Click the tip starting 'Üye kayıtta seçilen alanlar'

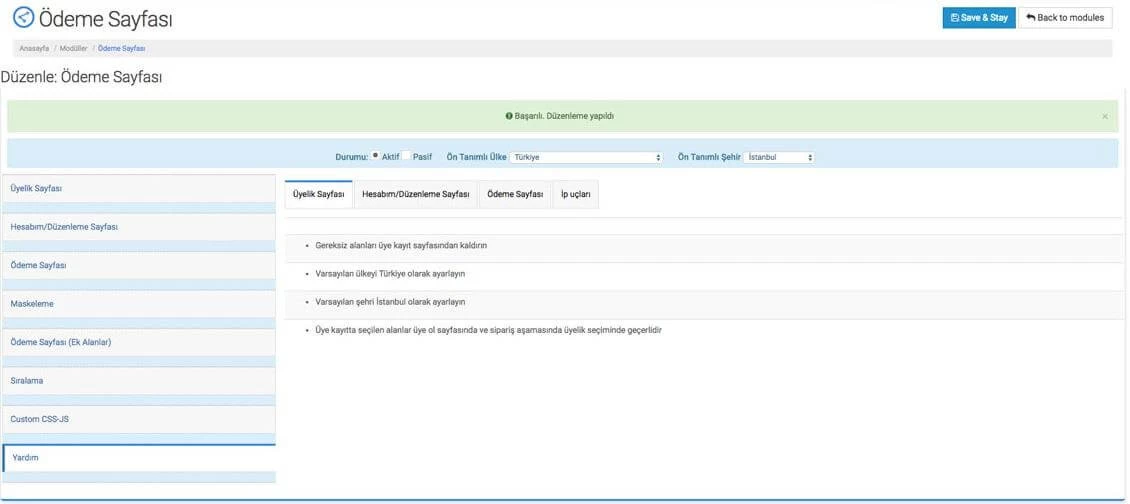point(489,330)
